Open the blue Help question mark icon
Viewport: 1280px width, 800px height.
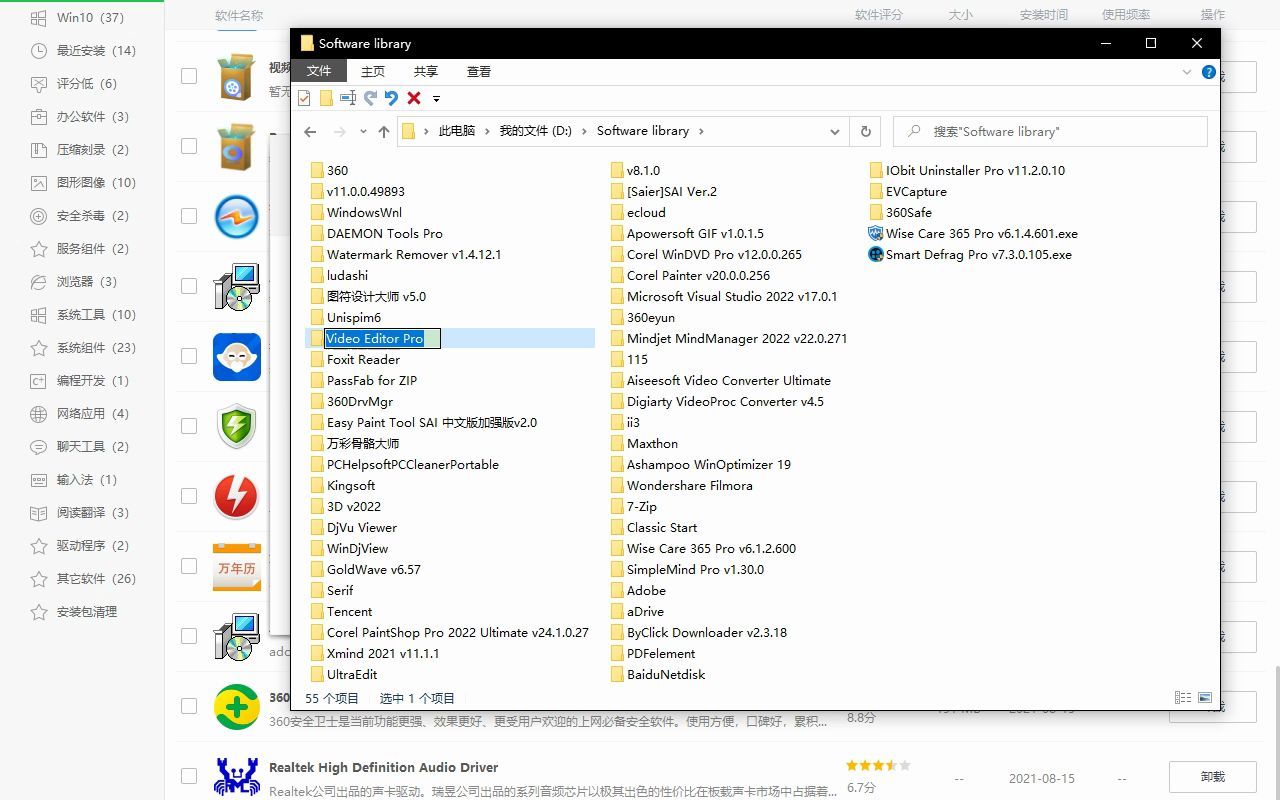coord(1209,72)
